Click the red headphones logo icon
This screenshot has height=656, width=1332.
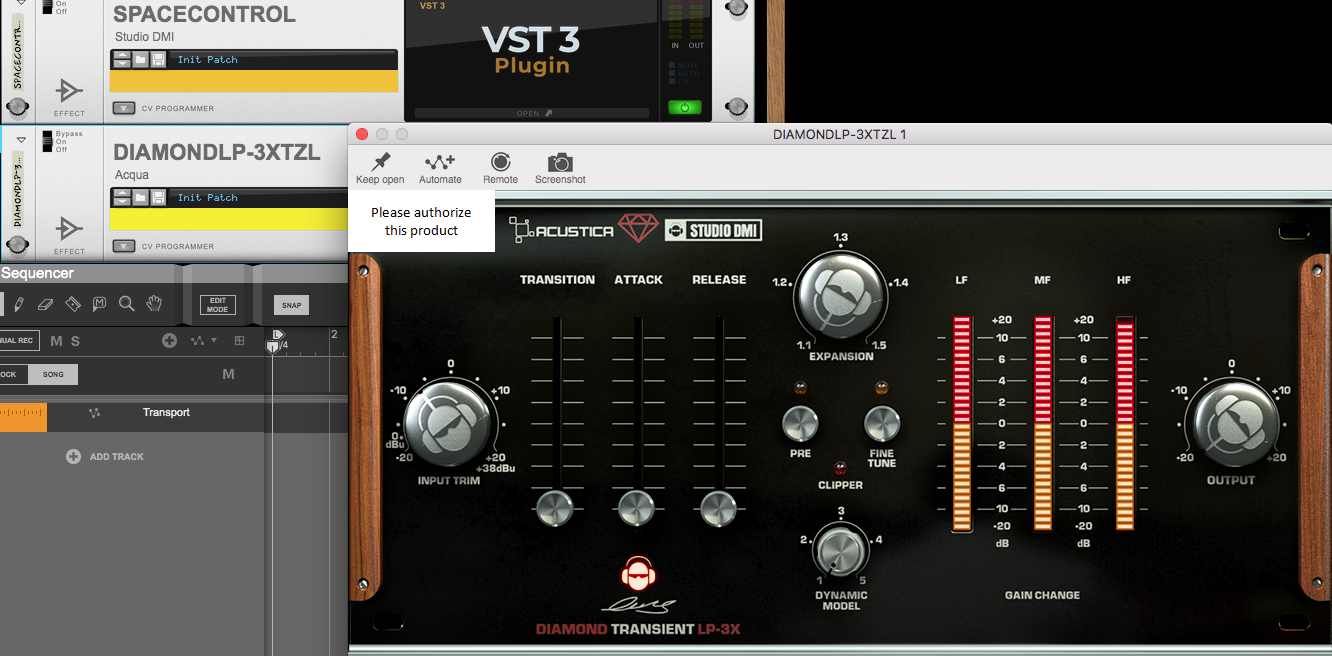[638, 574]
